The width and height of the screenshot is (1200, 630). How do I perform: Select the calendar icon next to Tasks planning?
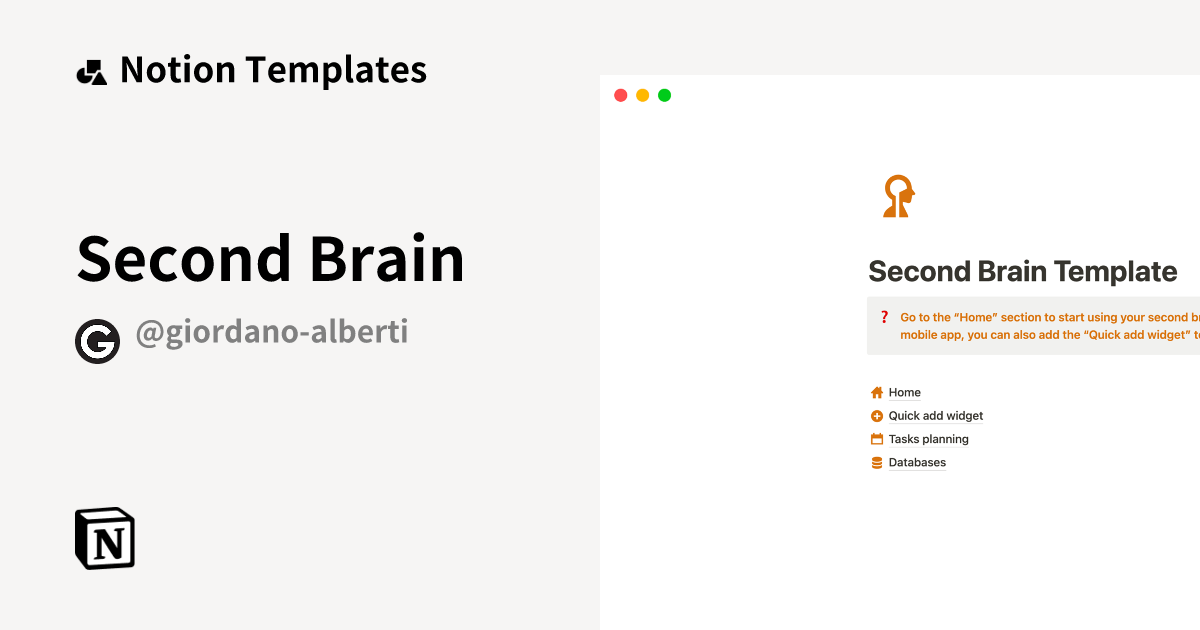coord(875,439)
